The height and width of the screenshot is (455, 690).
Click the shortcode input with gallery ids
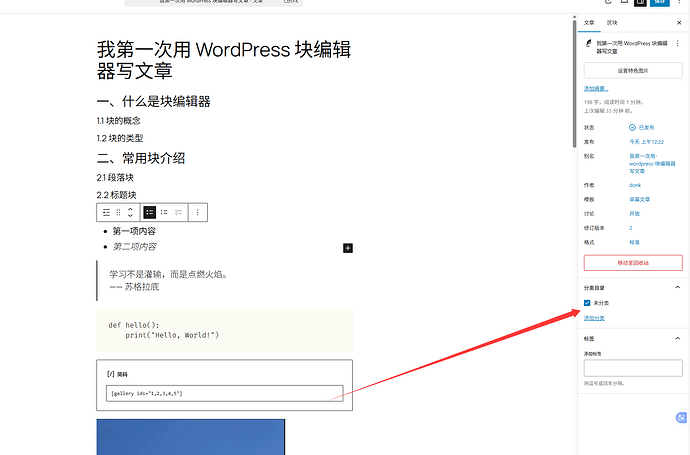coord(224,393)
